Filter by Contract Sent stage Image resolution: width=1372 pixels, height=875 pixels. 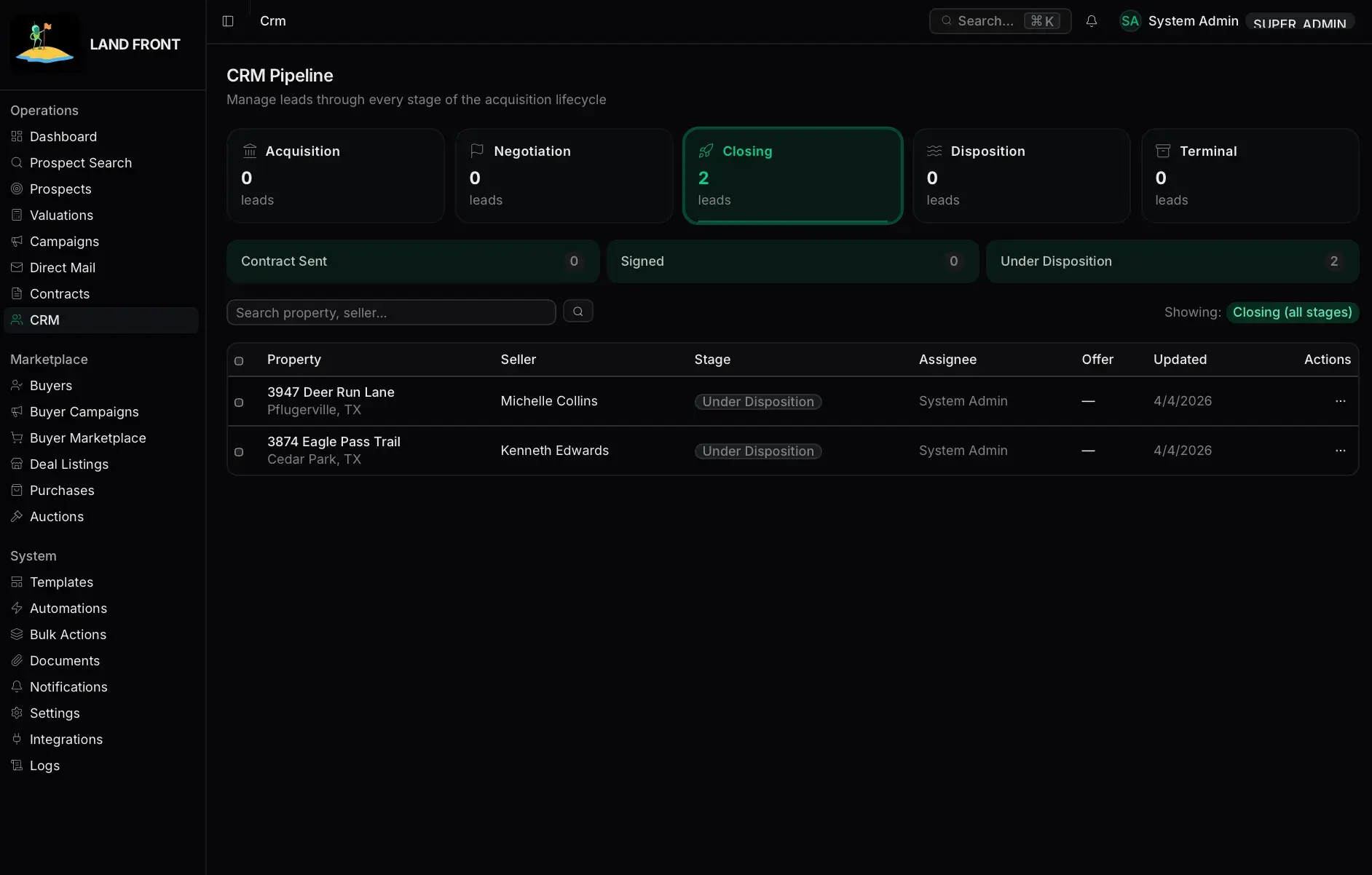(x=413, y=261)
